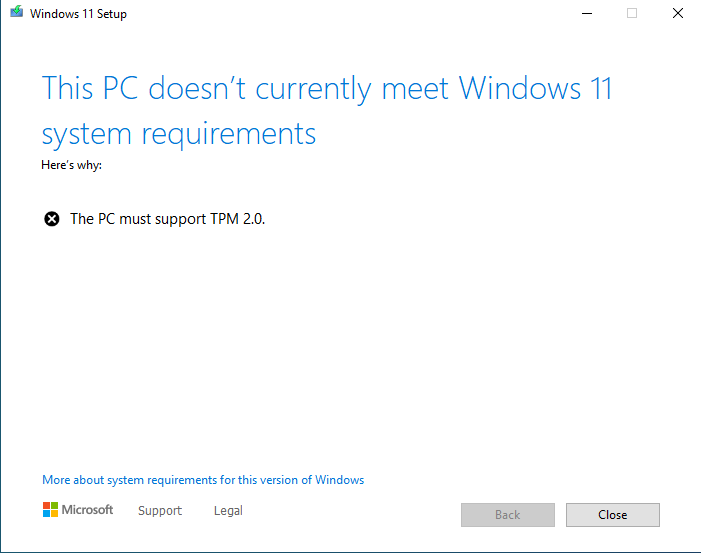
Task: Click the 'The PC must support TPM 2.0.' message
Action: (168, 219)
